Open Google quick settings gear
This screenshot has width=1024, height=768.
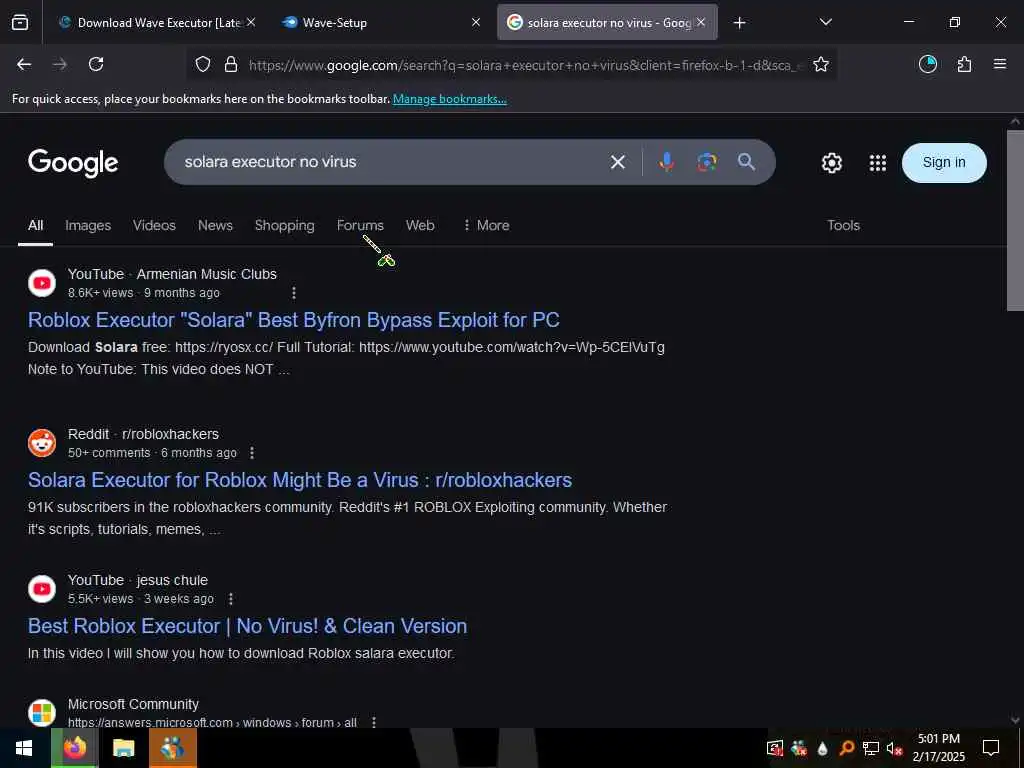coord(831,163)
